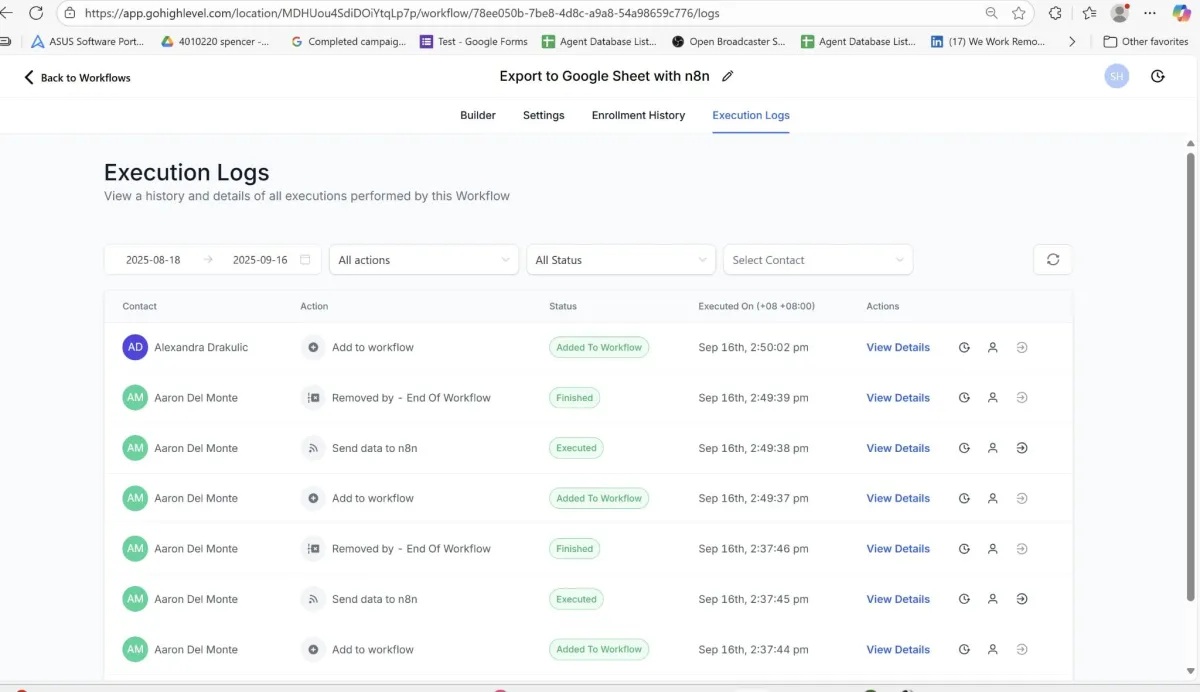Open ASUS Software Port... bookmark

[x=88, y=42]
